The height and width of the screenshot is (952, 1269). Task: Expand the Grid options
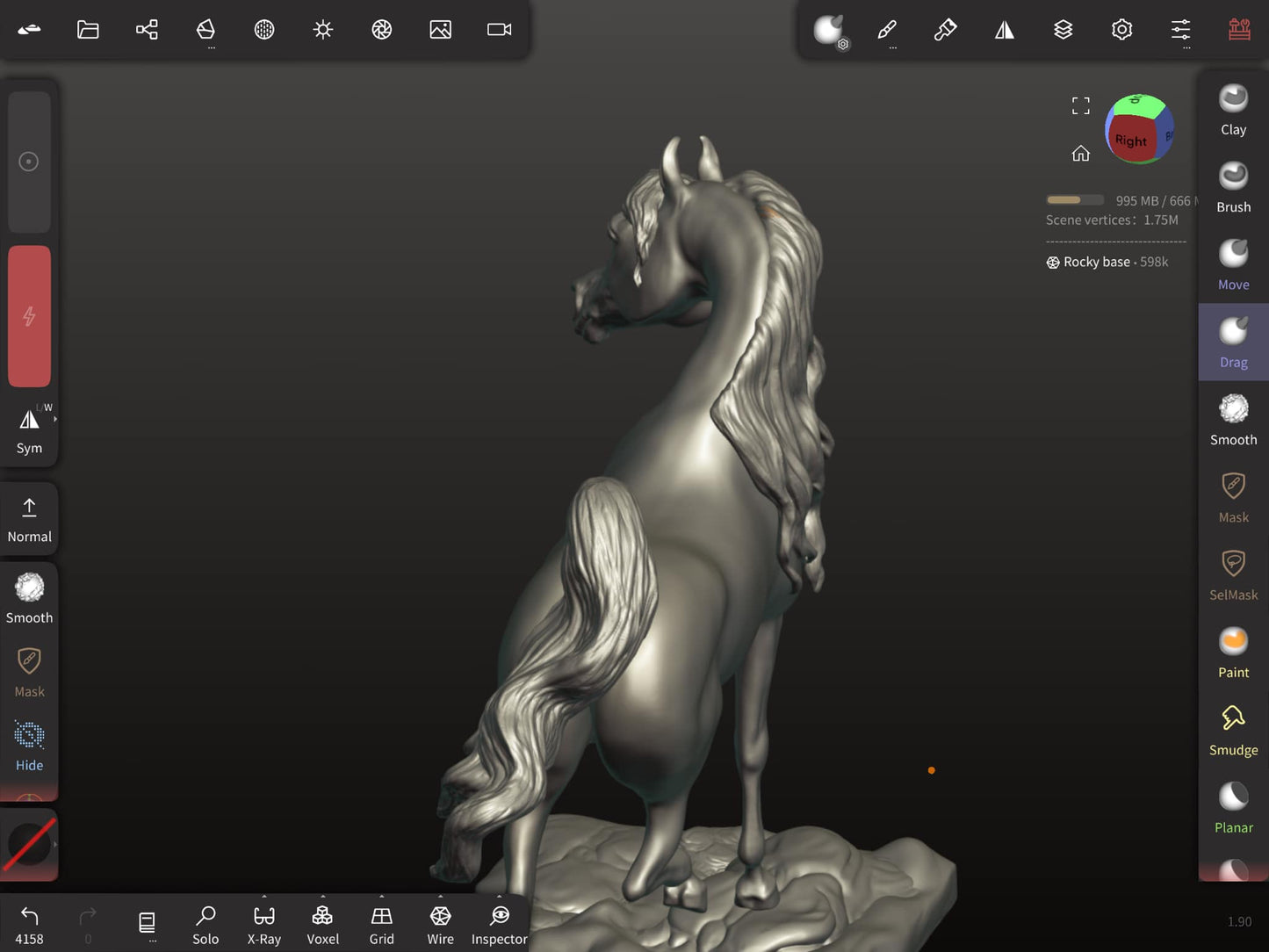tap(381, 898)
